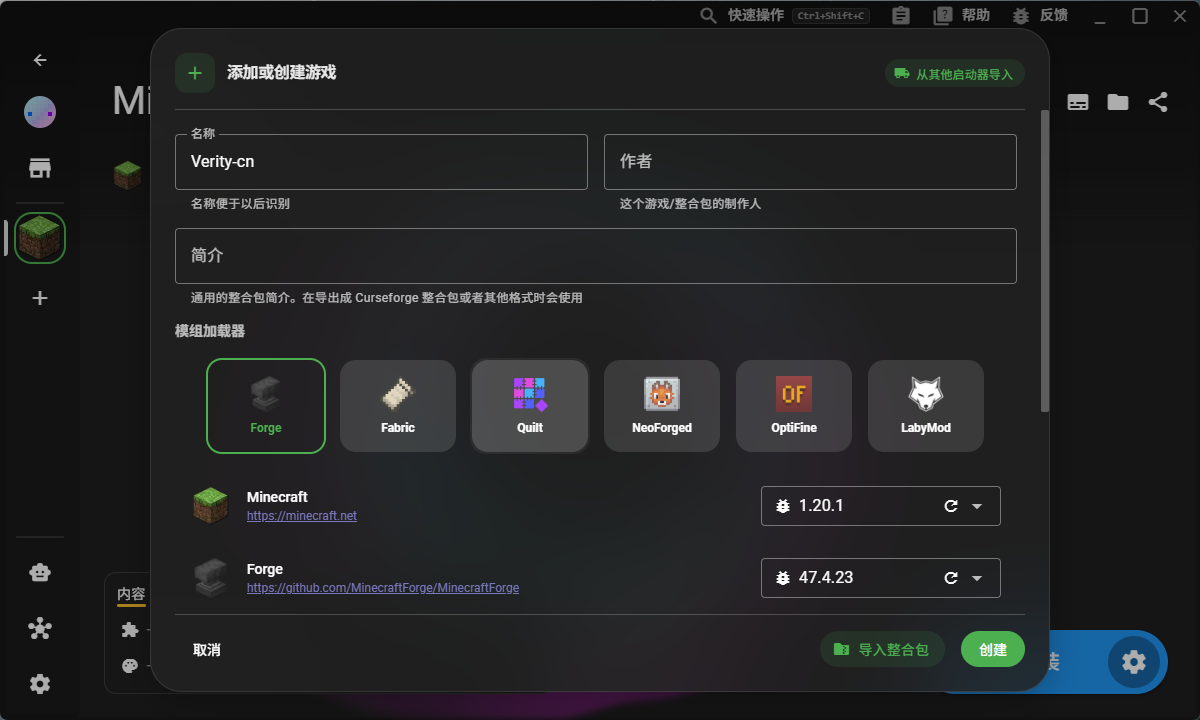Click the puzzle piece mods icon
This screenshot has height=720, width=1200.
[130, 630]
